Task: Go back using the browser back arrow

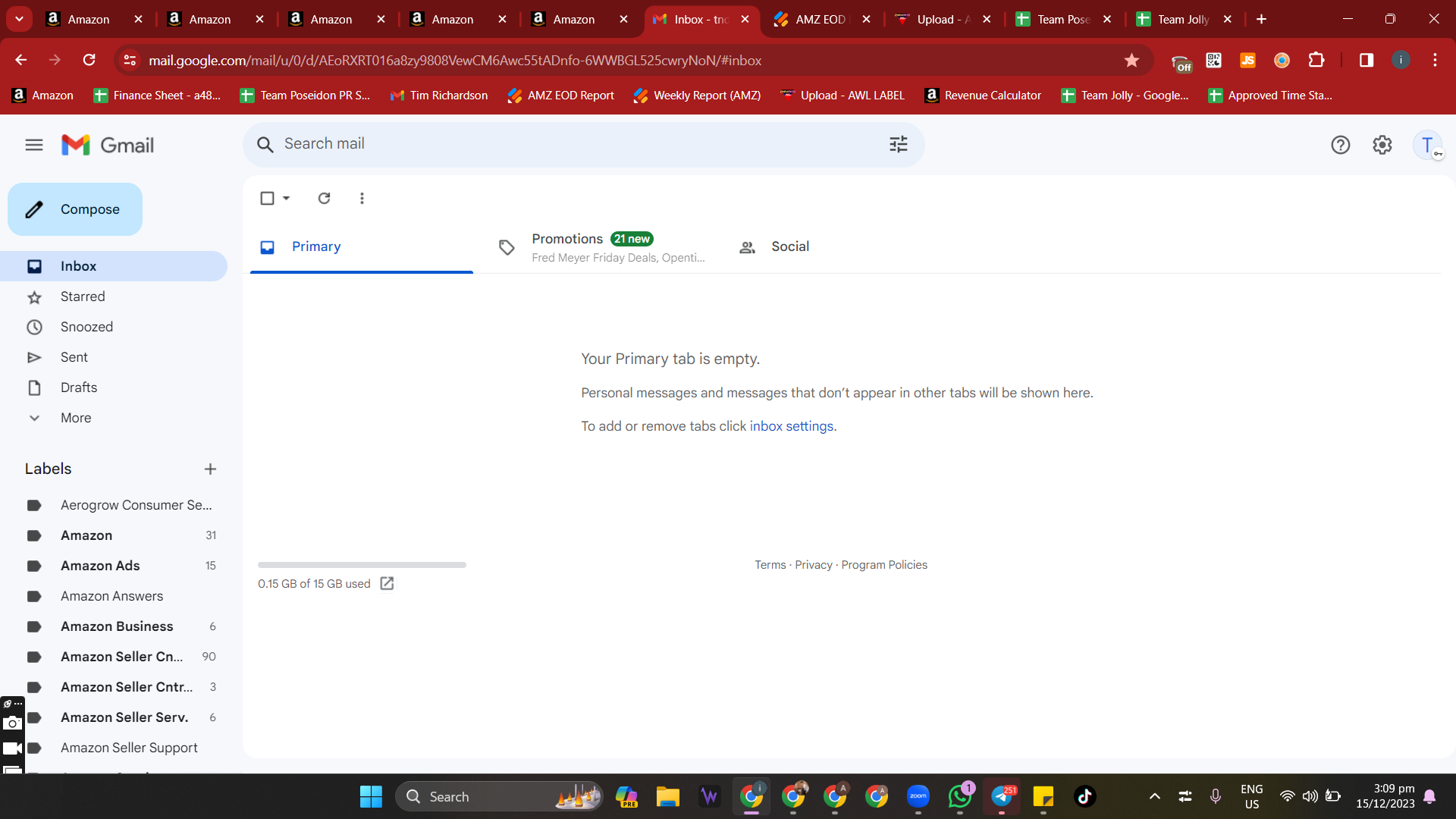Action: tap(21, 60)
